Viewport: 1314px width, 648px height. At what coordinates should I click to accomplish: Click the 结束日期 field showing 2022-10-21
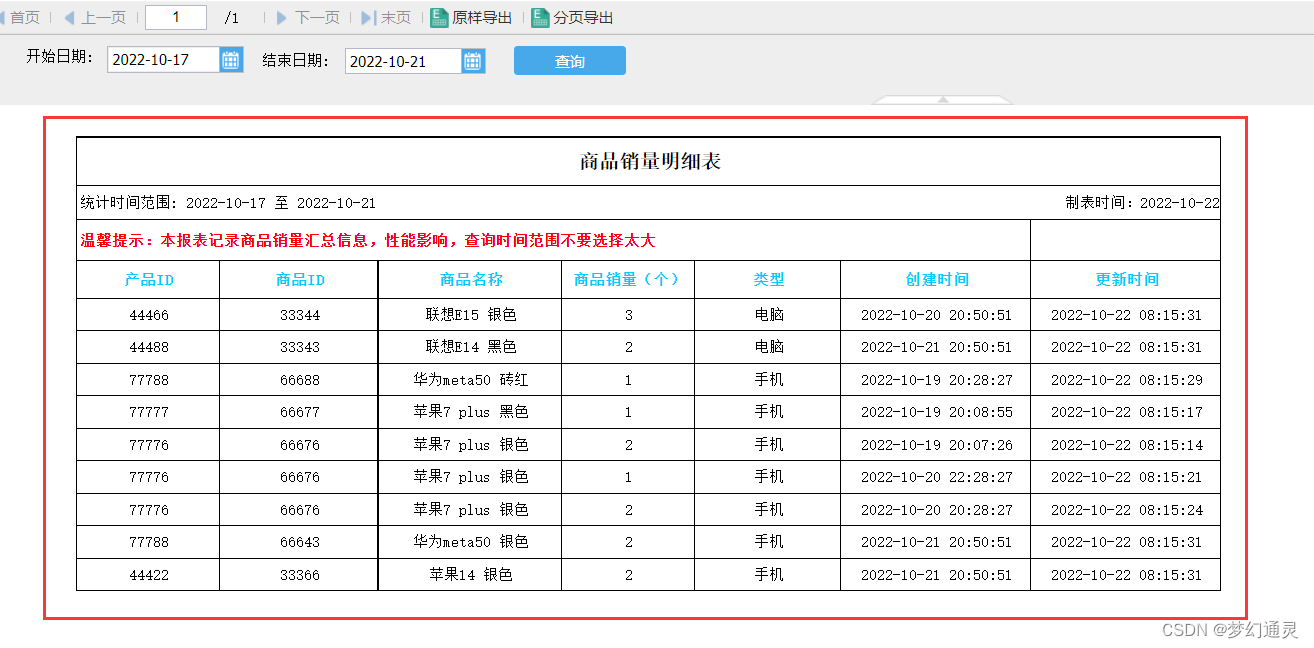403,61
